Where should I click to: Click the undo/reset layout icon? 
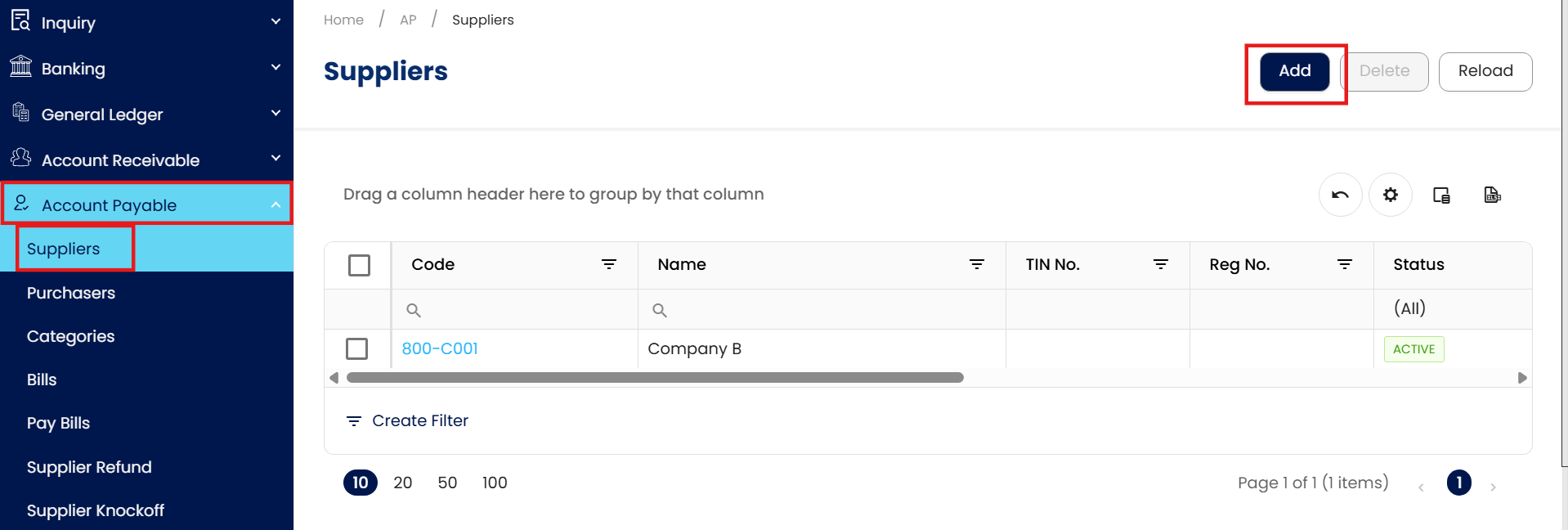point(1340,195)
